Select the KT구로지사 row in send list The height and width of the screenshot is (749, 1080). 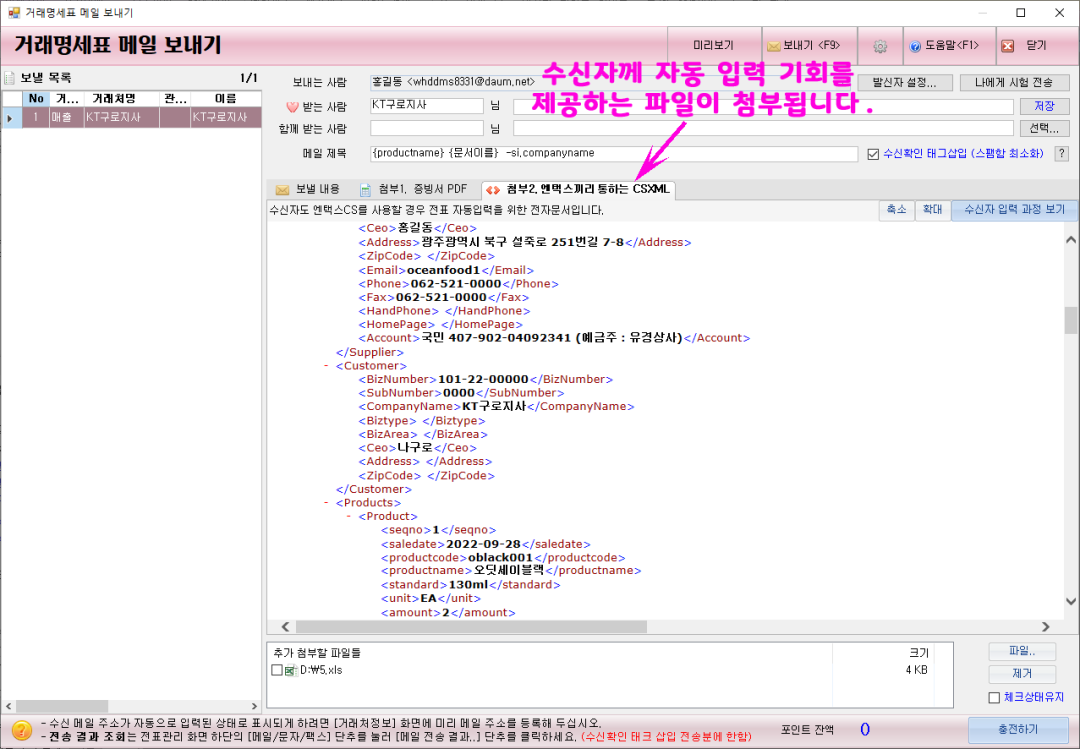pos(132,117)
